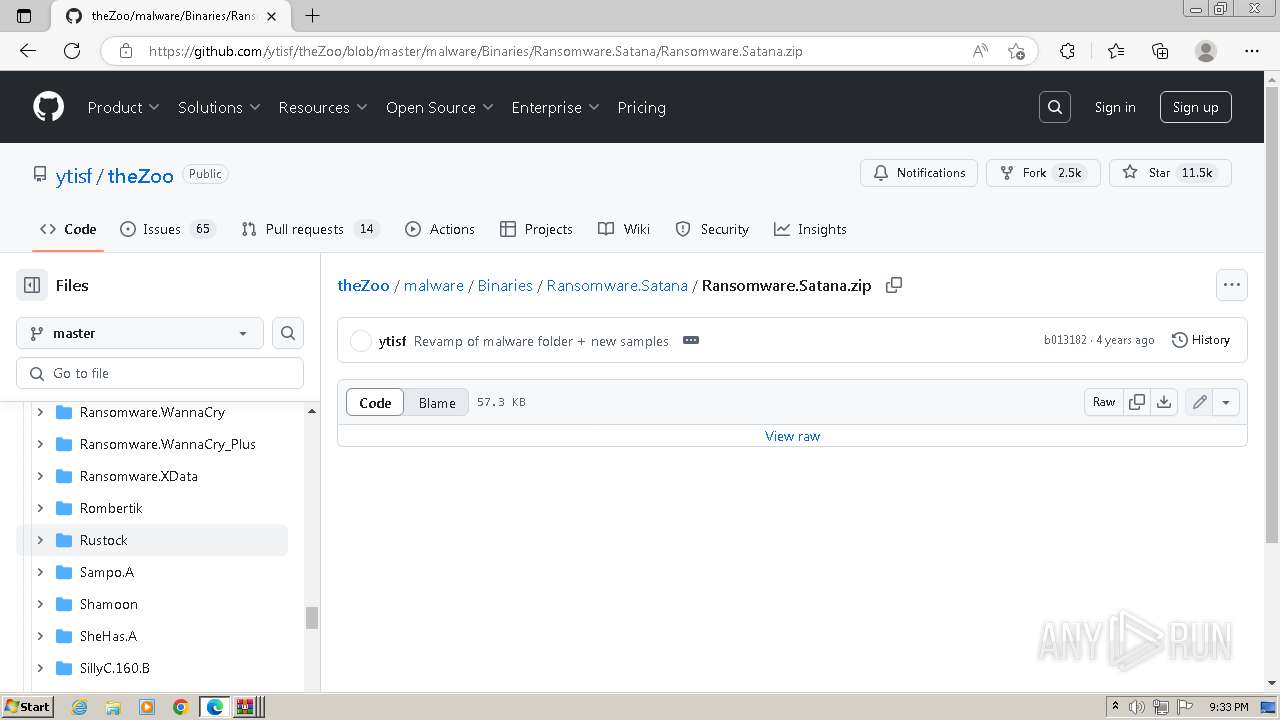Open the edit options dropdown arrow
Viewport: 1280px width, 720px height.
pyautogui.click(x=1226, y=402)
